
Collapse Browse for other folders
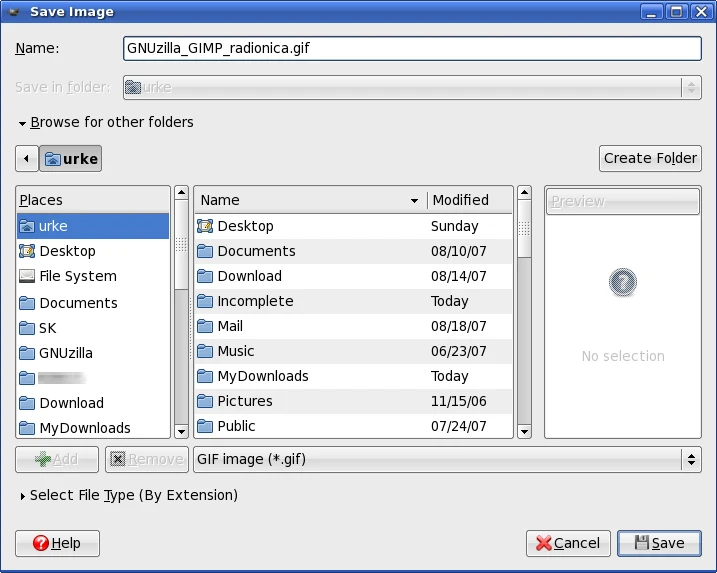(22, 123)
